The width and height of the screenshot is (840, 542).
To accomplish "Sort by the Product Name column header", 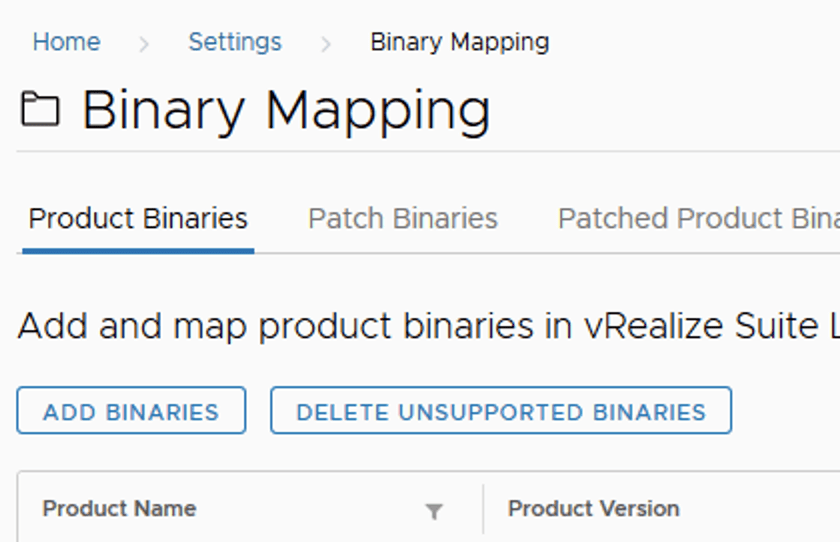I will coord(119,508).
